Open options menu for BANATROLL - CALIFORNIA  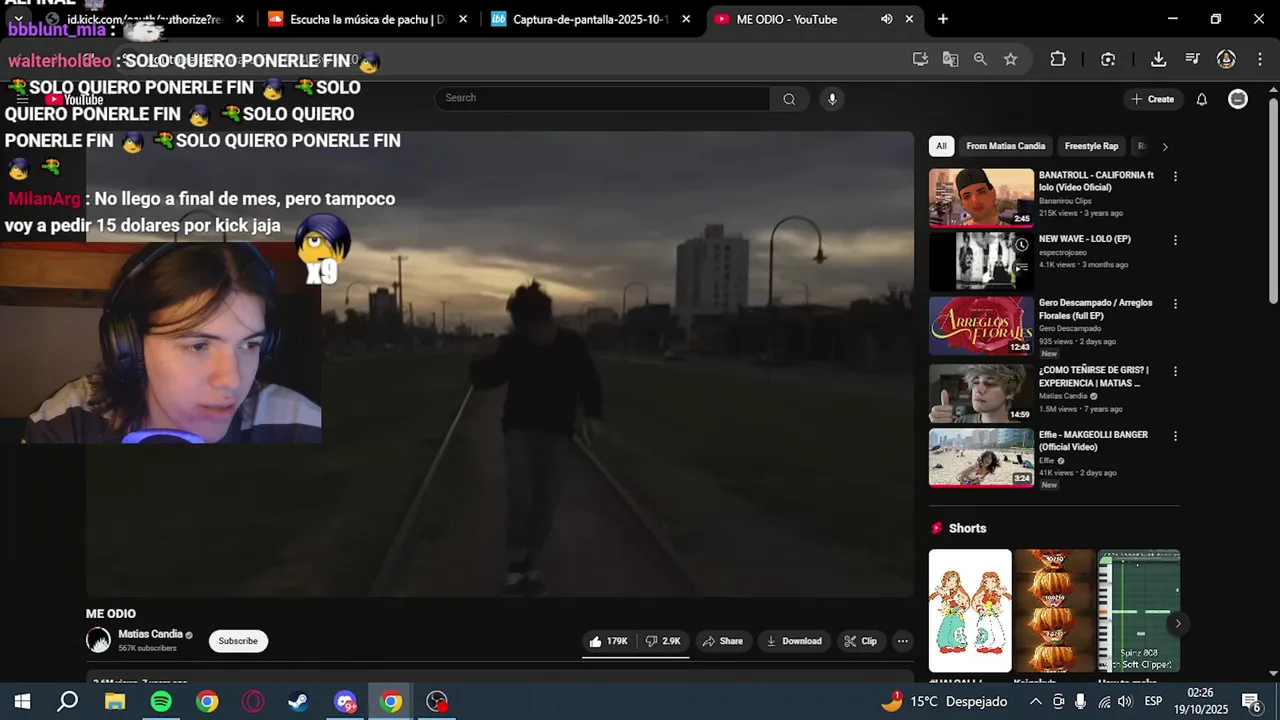pos(1175,176)
